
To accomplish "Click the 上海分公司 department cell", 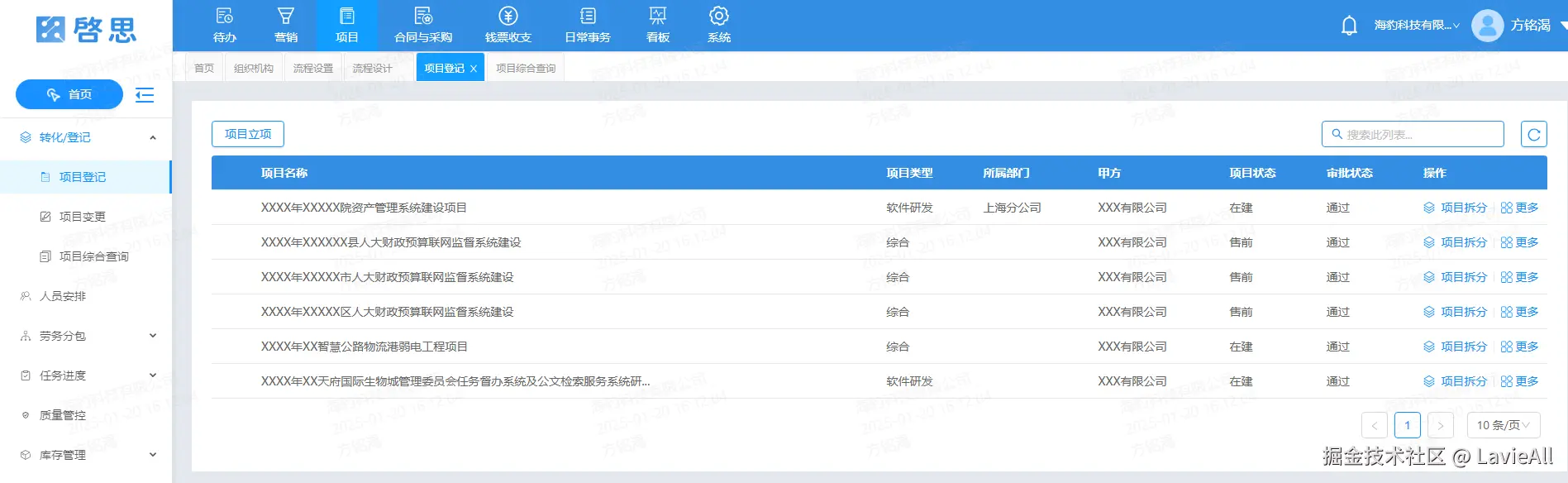I will pos(1013,208).
